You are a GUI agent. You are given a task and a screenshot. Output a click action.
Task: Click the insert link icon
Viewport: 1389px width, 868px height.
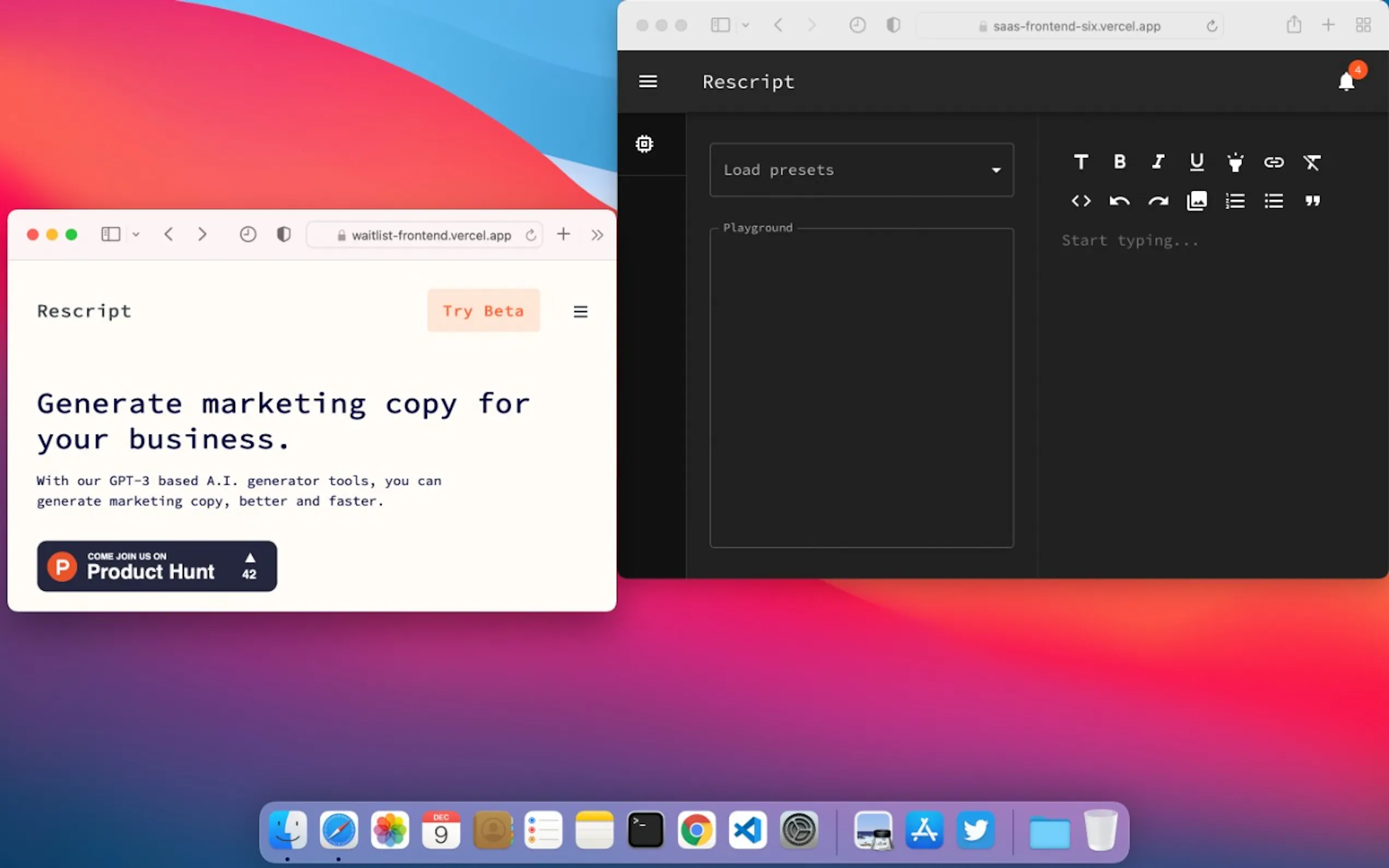tap(1274, 162)
